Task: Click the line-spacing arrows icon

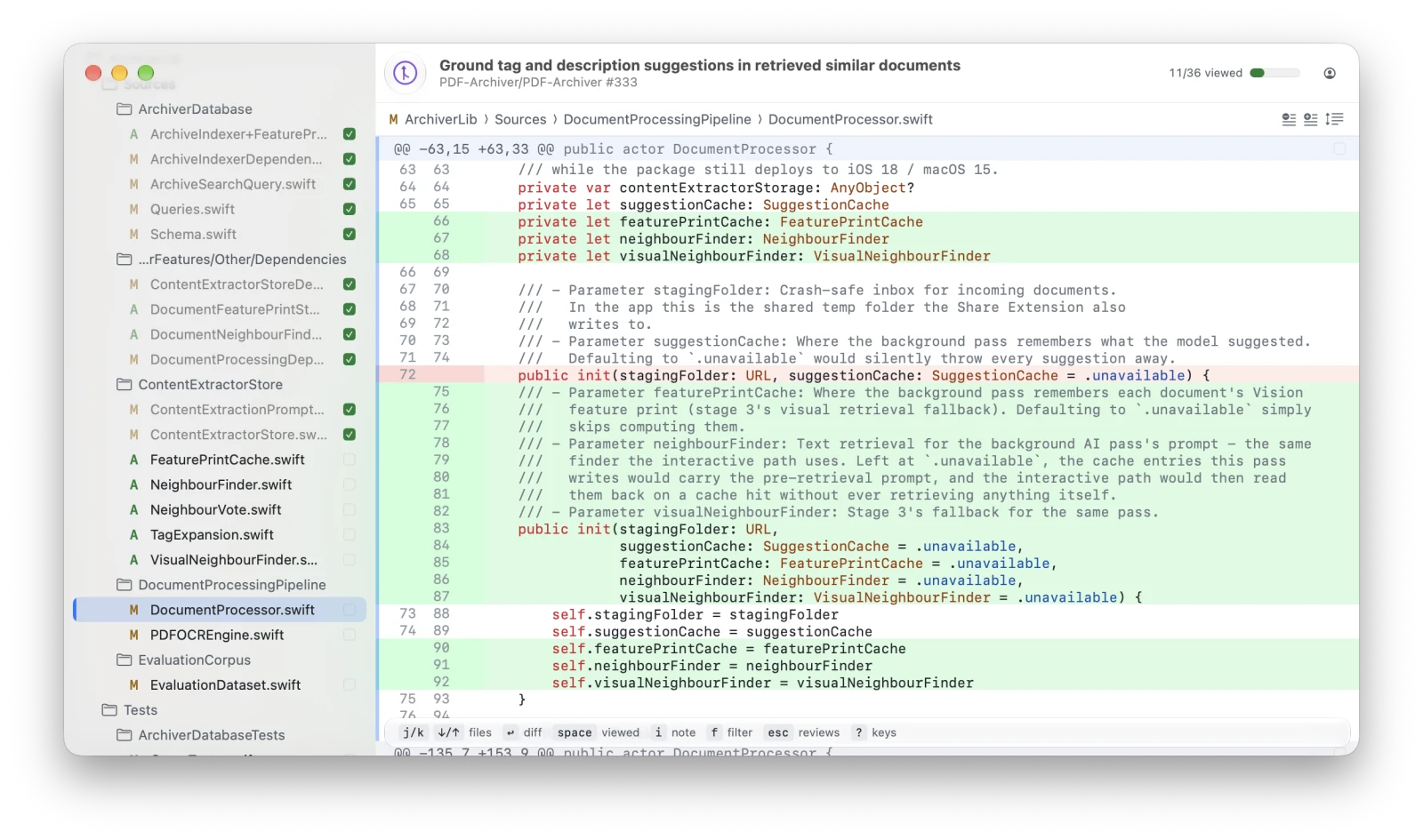Action: coord(1334,119)
